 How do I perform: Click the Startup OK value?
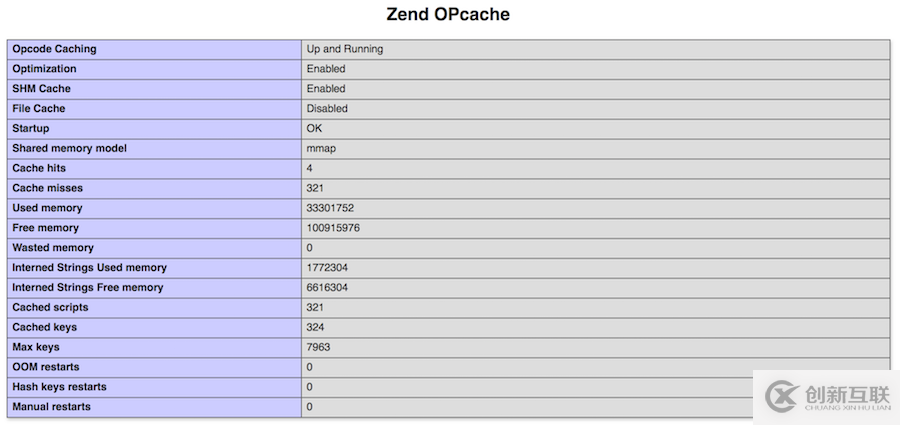(x=315, y=129)
